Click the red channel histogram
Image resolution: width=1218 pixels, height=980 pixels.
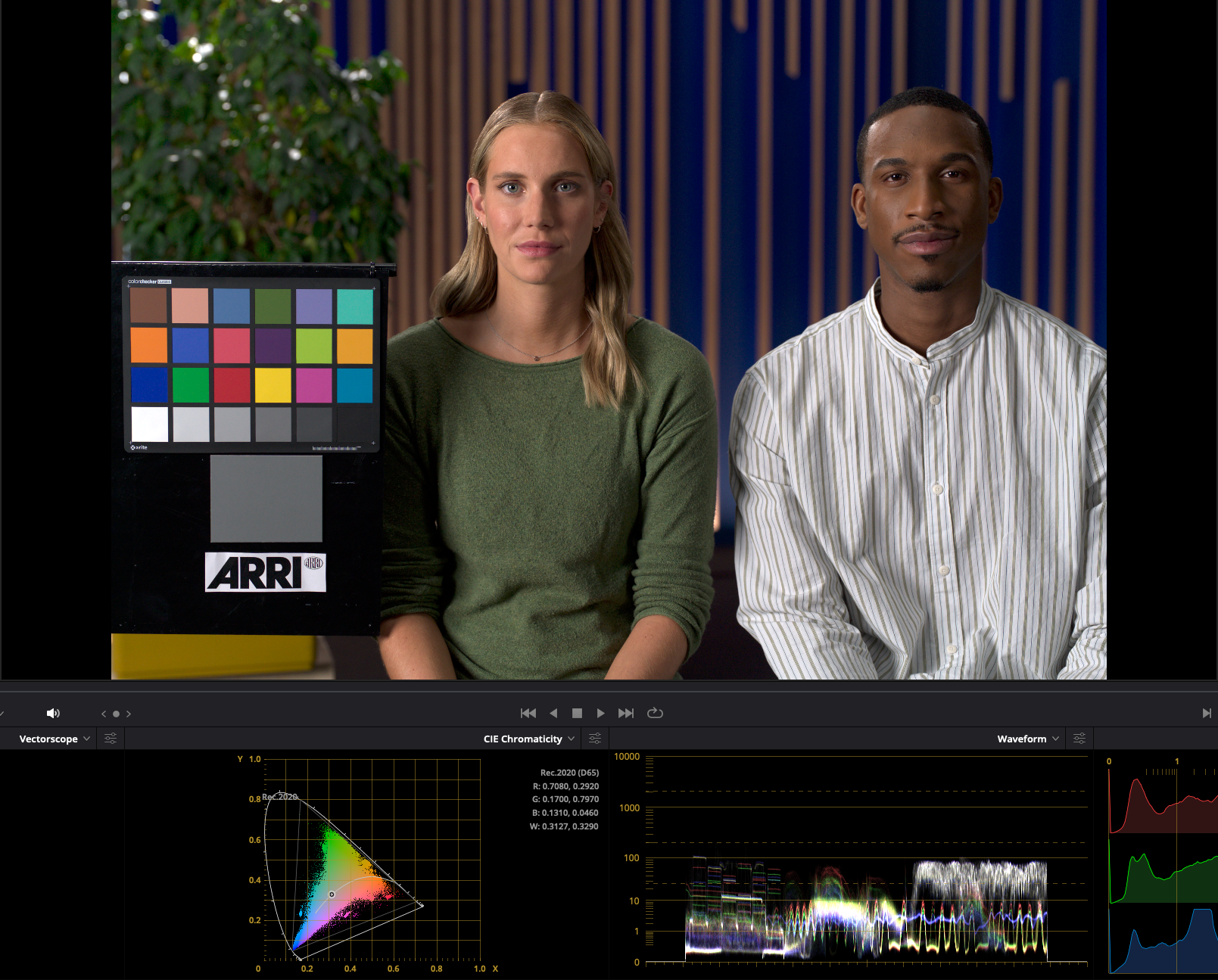tap(1162, 805)
